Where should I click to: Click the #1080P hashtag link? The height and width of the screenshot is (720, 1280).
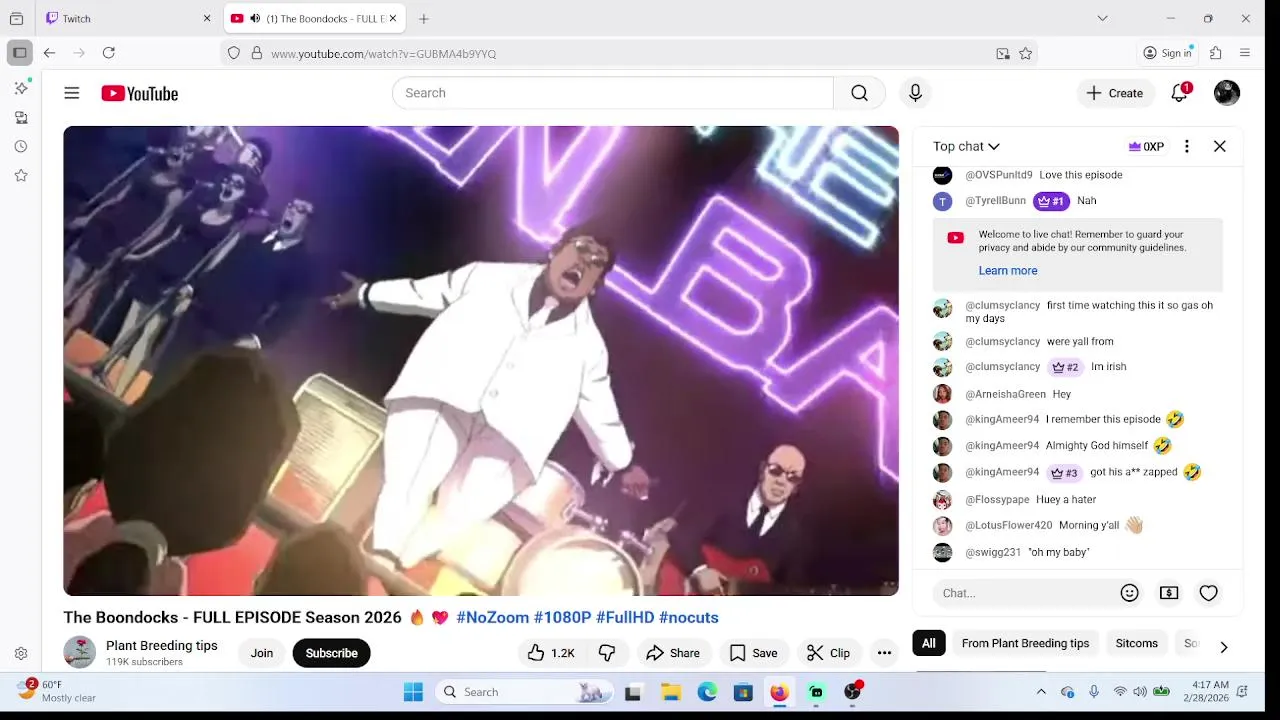point(563,618)
